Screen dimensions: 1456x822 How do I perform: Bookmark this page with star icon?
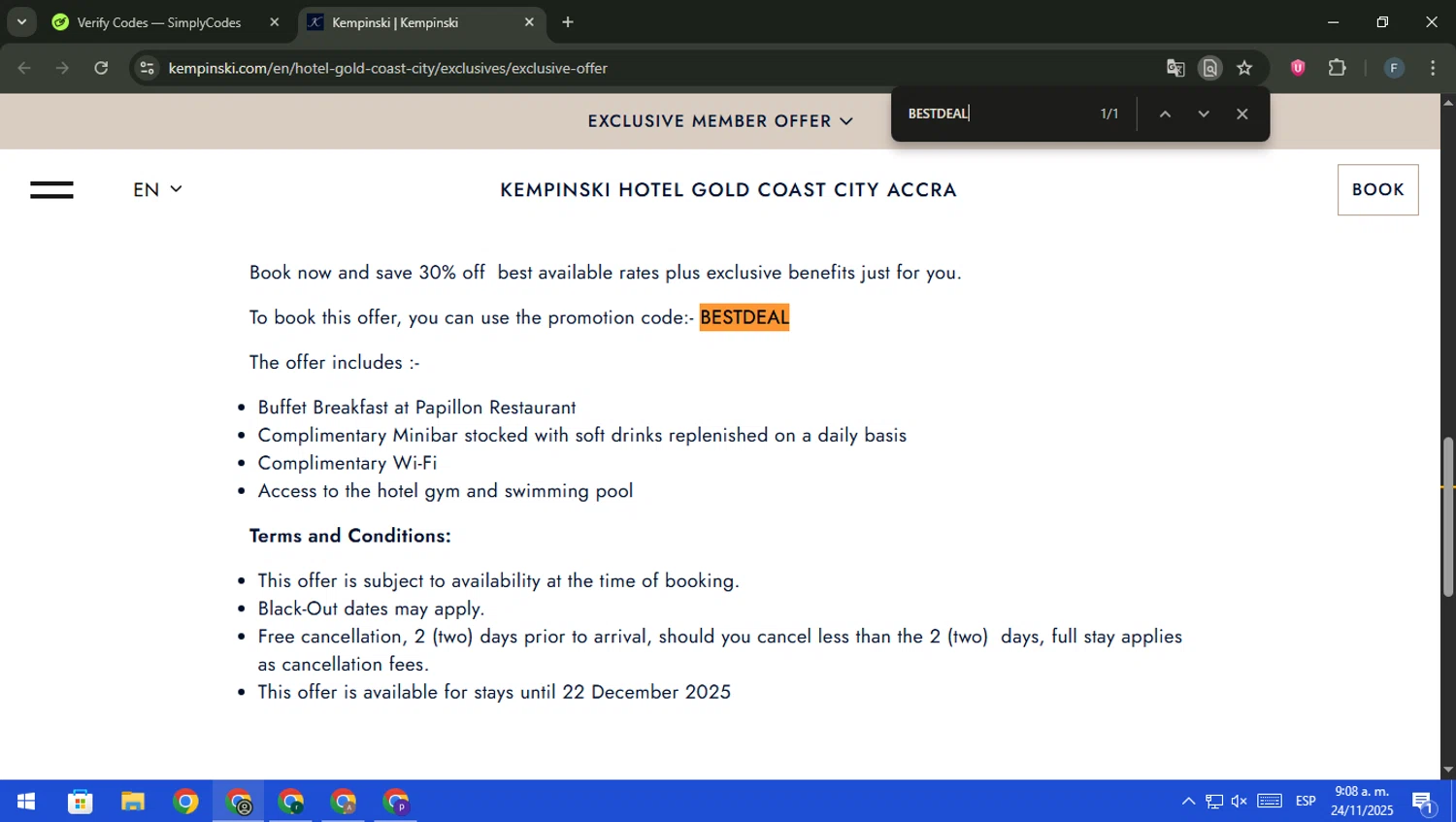(1244, 68)
